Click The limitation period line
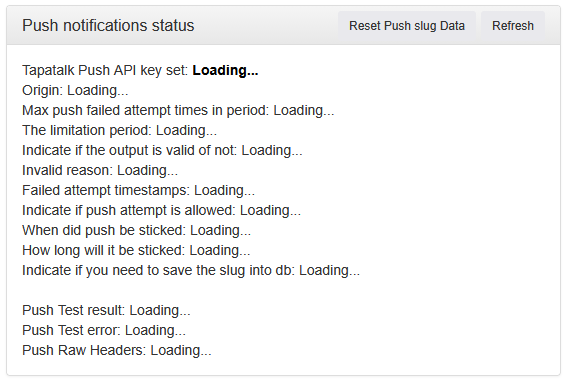 (119, 130)
